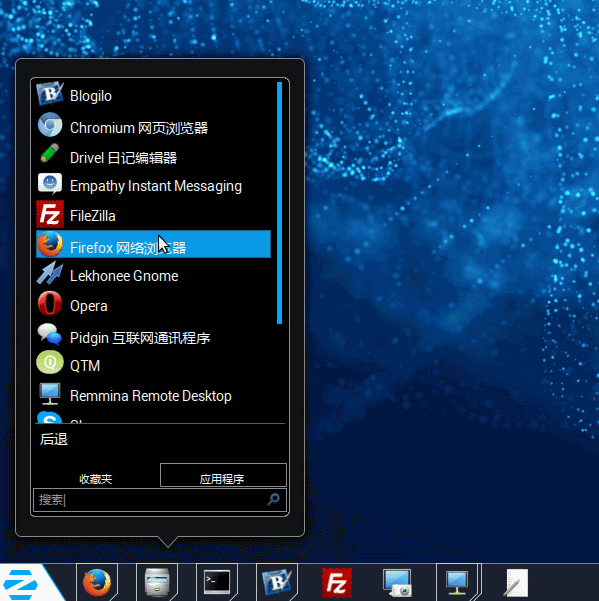Click the 后退 back button
The width and height of the screenshot is (599, 601).
(54, 439)
